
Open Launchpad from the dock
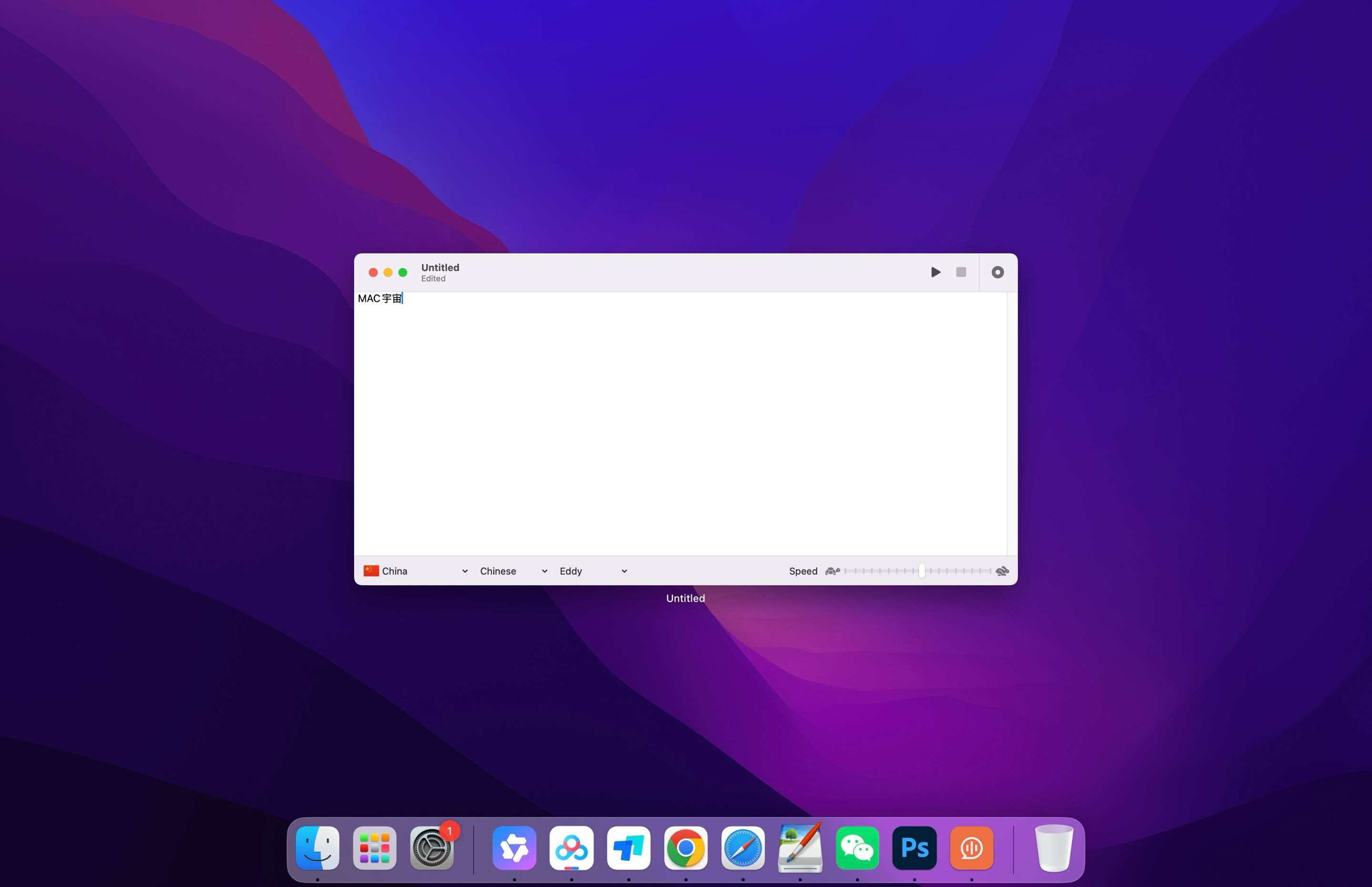[x=374, y=848]
